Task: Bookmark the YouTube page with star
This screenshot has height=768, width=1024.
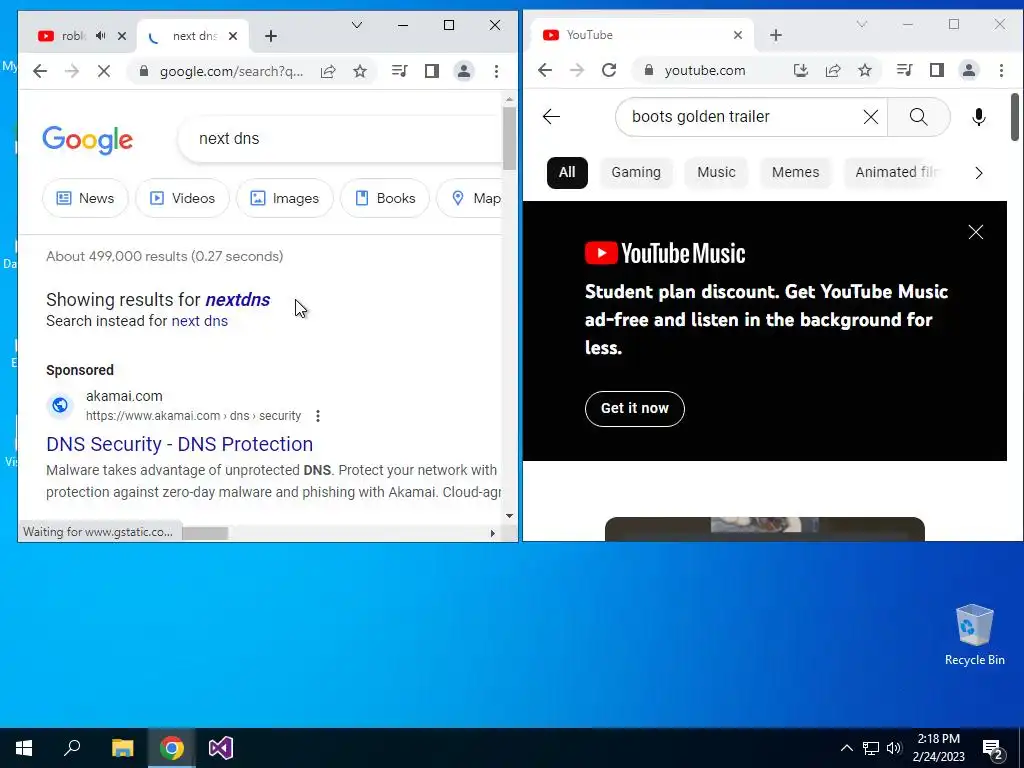Action: click(x=865, y=71)
